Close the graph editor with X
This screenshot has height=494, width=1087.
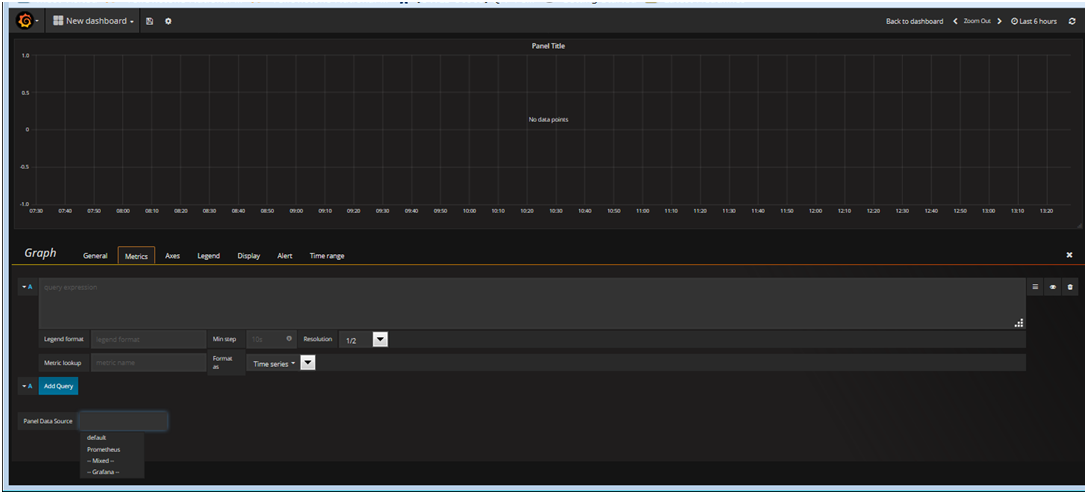[1069, 255]
